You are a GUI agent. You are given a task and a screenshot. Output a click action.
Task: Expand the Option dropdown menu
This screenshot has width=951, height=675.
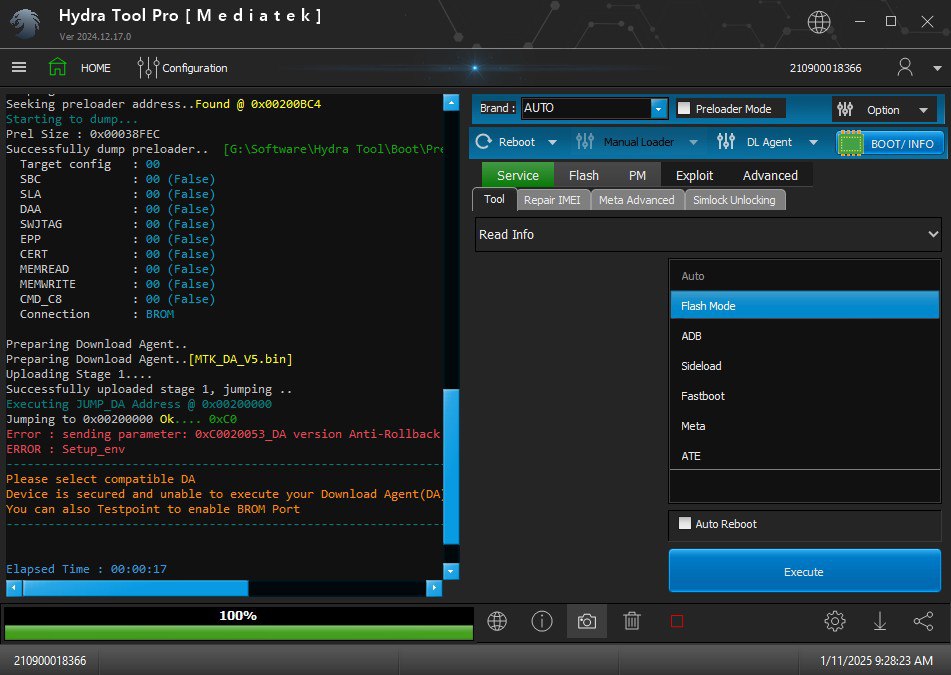[x=884, y=110]
